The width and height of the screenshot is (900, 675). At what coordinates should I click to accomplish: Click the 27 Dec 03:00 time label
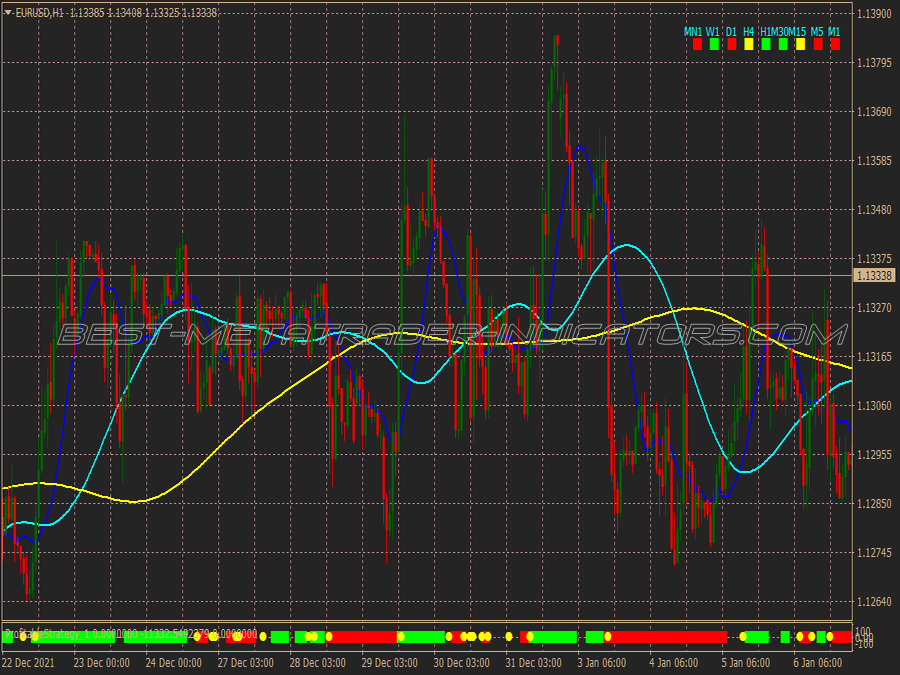(x=246, y=663)
